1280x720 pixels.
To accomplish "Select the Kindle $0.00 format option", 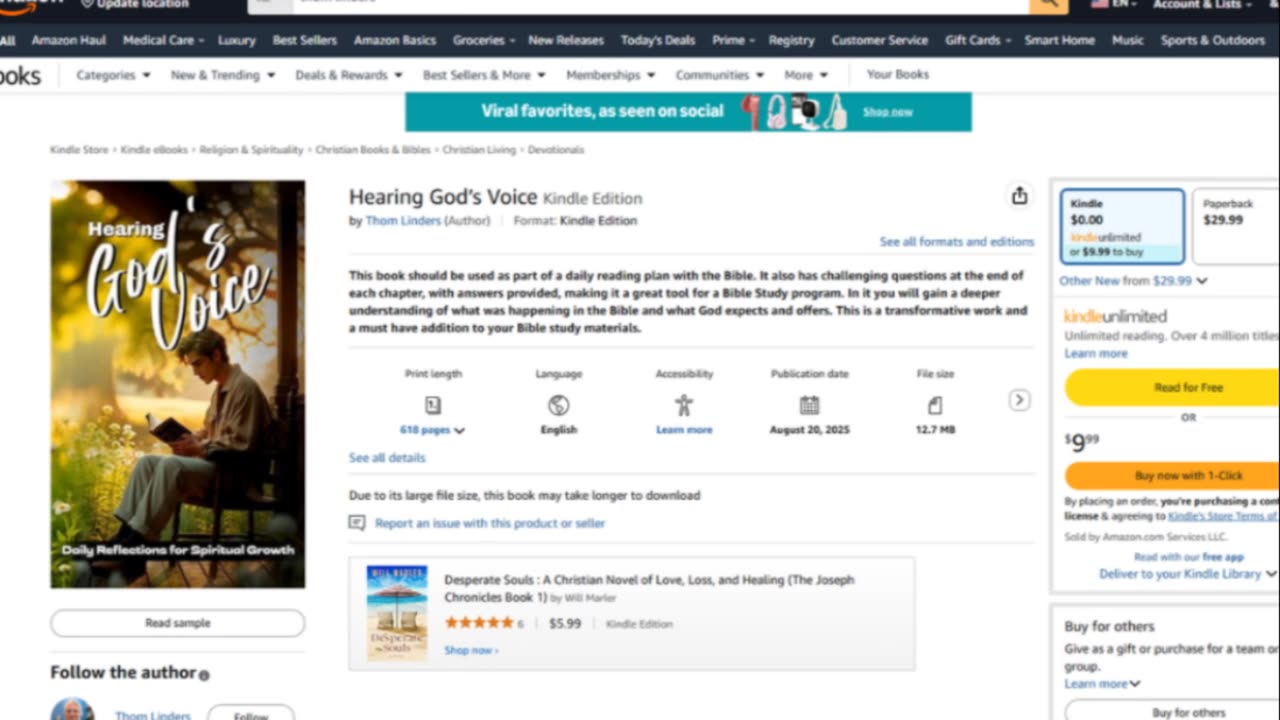I will (x=1123, y=227).
